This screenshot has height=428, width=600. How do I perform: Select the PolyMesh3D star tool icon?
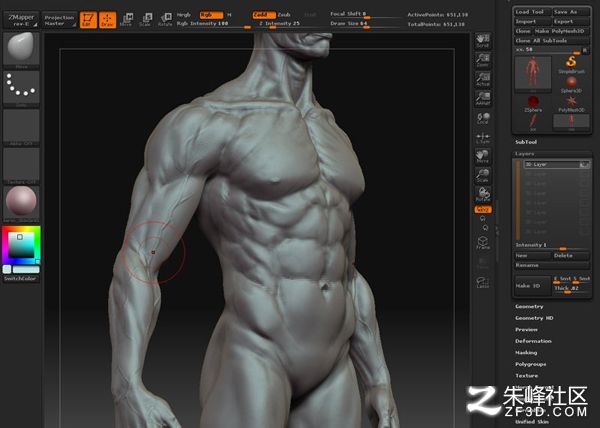(x=571, y=104)
